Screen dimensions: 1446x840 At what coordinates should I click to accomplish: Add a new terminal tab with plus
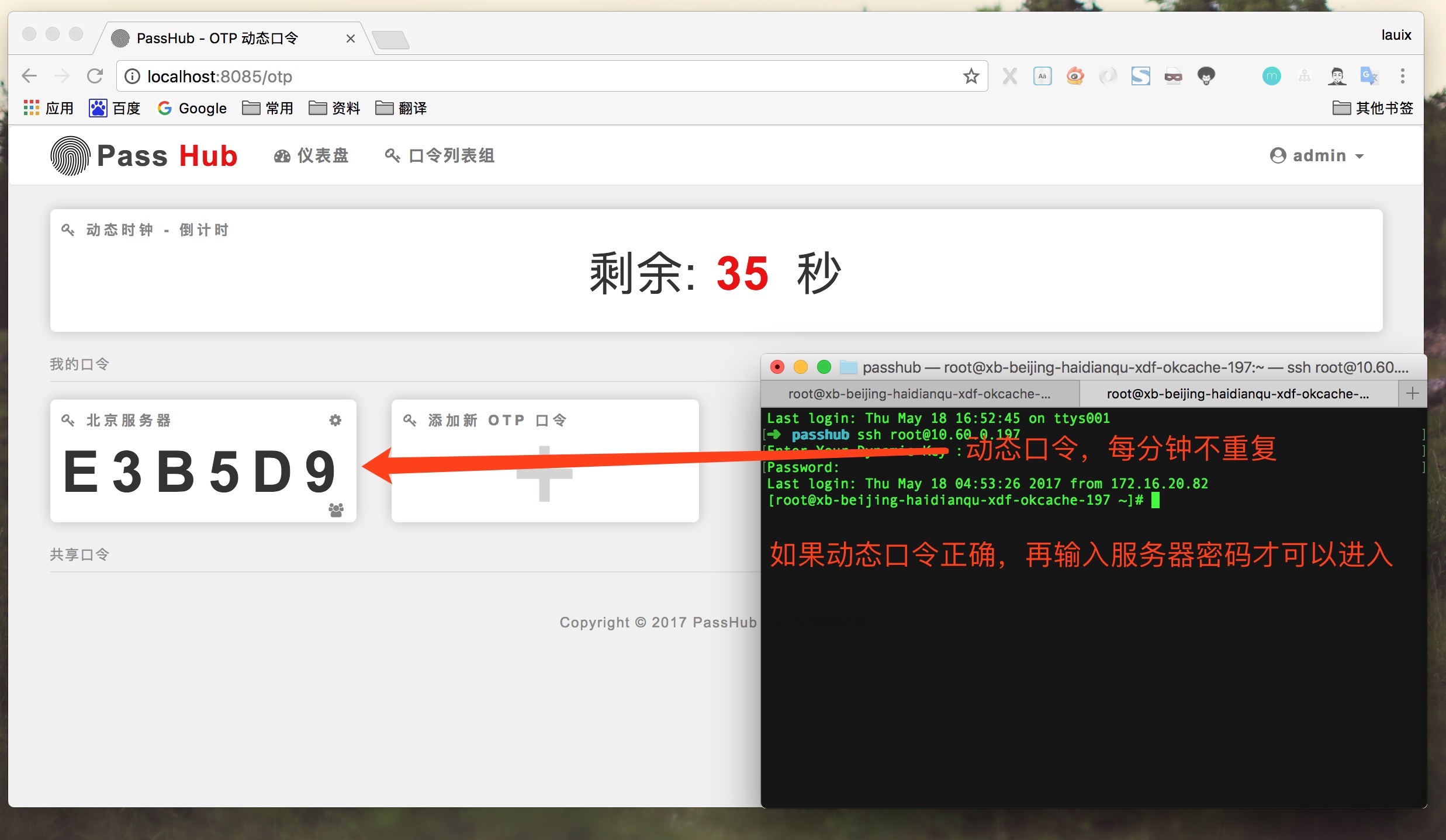click(x=1412, y=394)
